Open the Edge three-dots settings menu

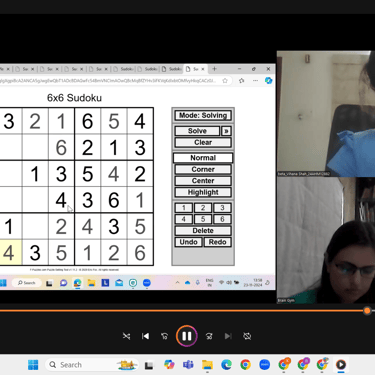255,81
